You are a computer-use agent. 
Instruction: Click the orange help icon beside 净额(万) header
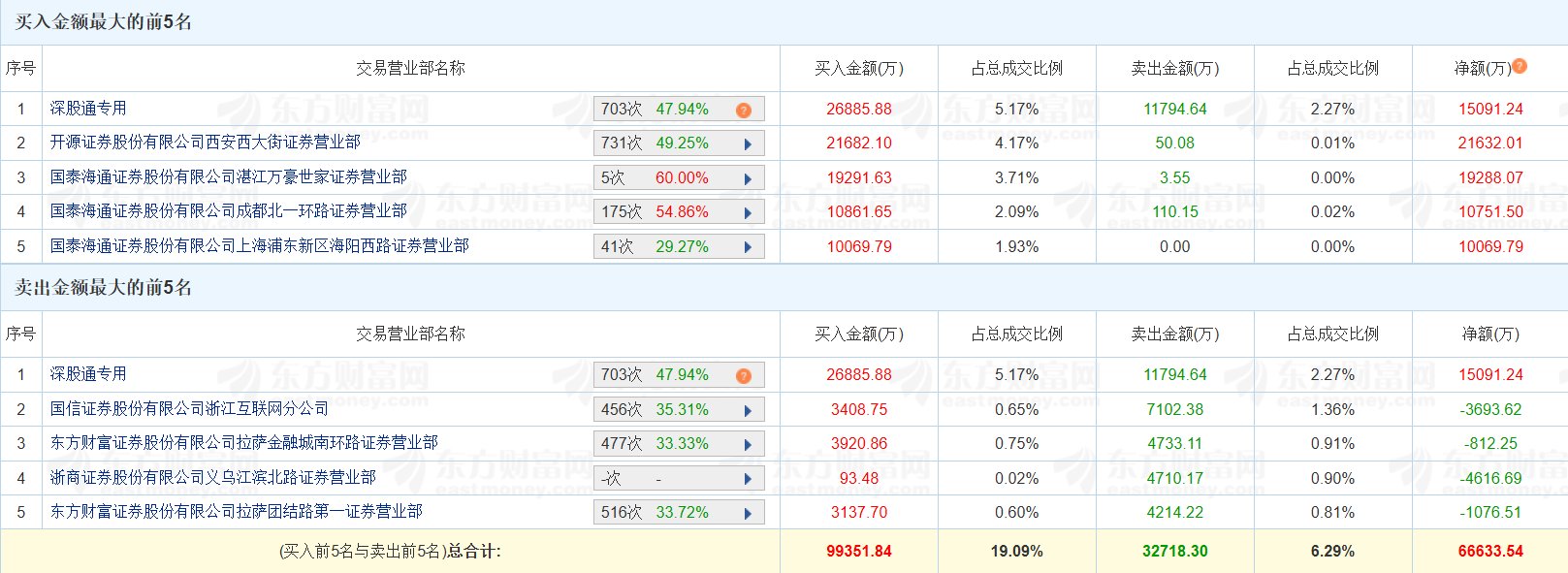point(1520,66)
